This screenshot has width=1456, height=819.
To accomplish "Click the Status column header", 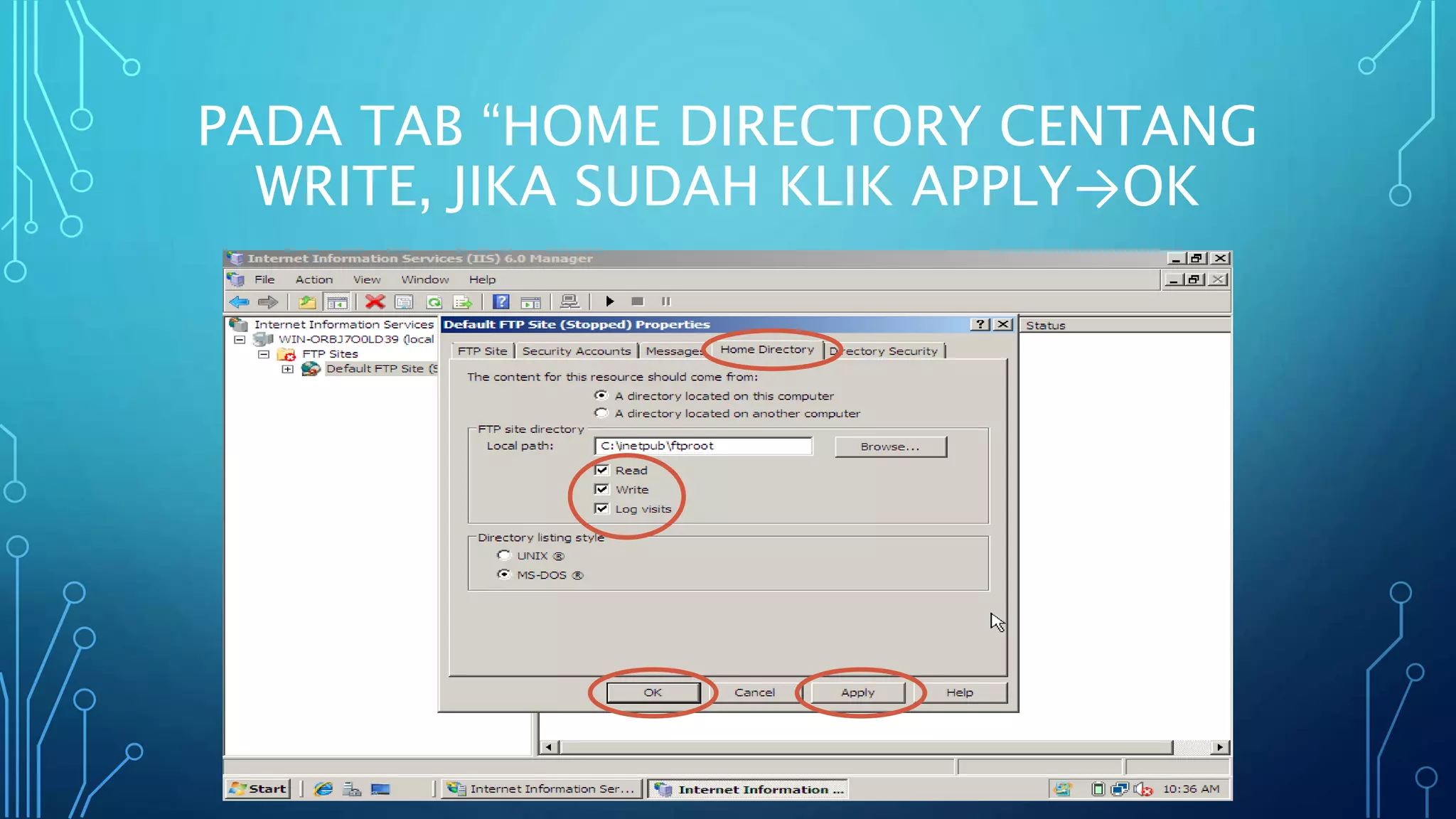I will [x=1125, y=326].
